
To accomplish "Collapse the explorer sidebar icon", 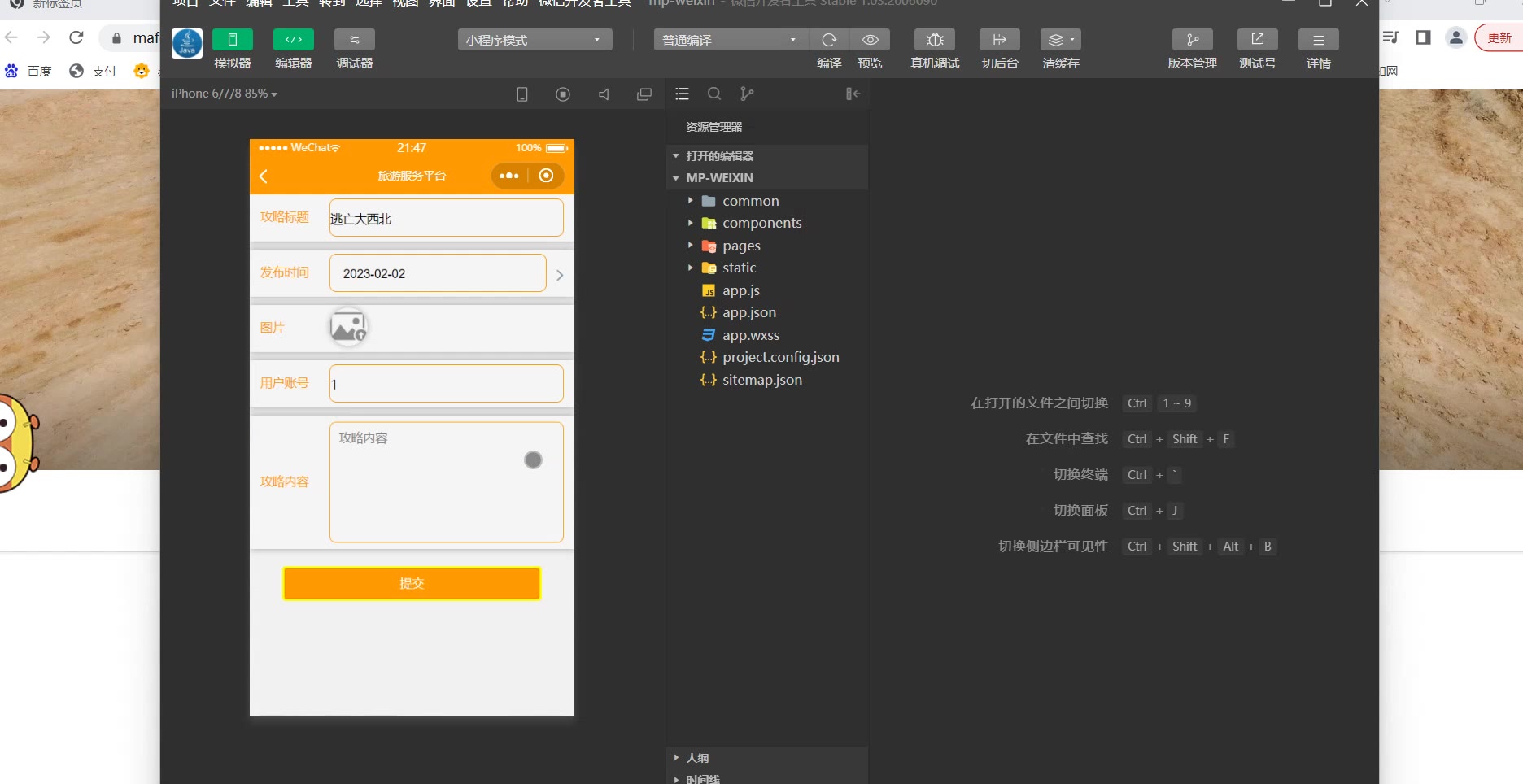I will (x=853, y=94).
